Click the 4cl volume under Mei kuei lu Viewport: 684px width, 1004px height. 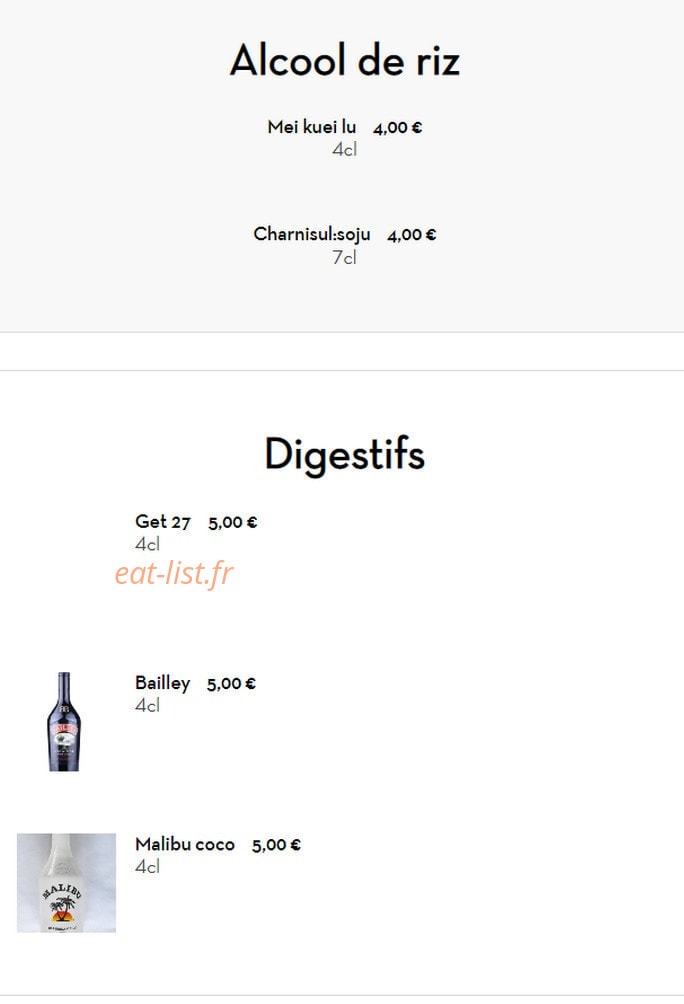[x=345, y=150]
